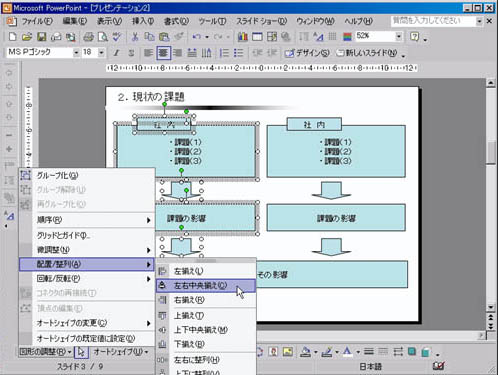Viewport: 498px width, 375px height.
Task: Select グループ化 menu item
Action: click(x=87, y=175)
